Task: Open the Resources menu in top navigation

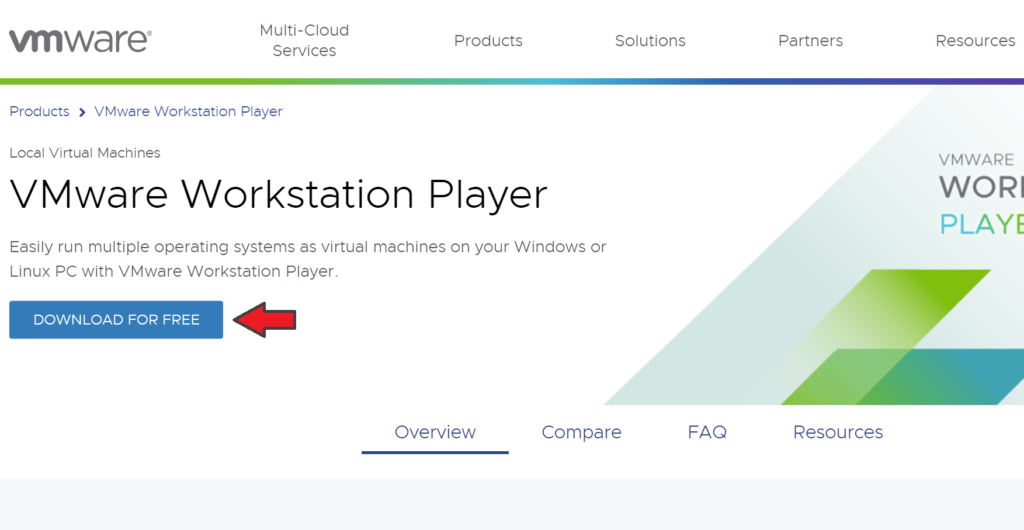Action: (x=975, y=40)
